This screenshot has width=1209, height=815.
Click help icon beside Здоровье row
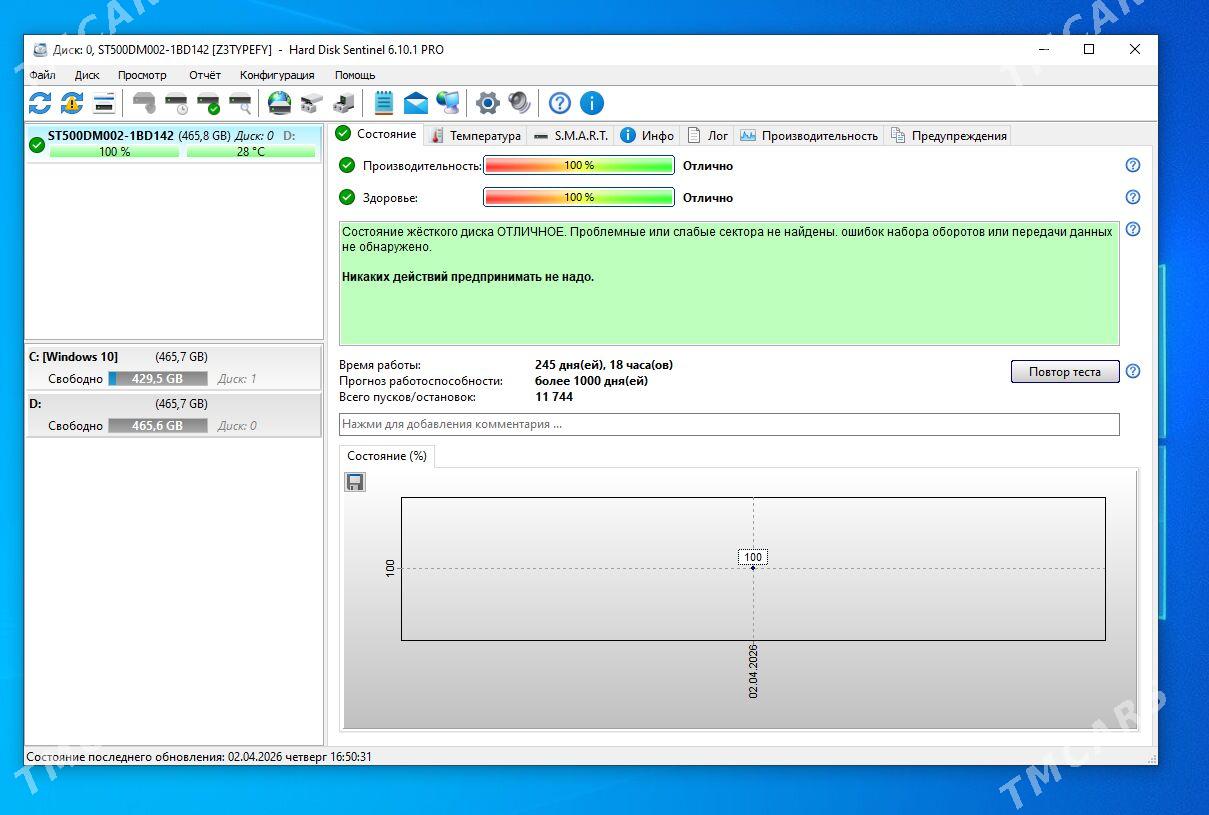tap(1133, 197)
